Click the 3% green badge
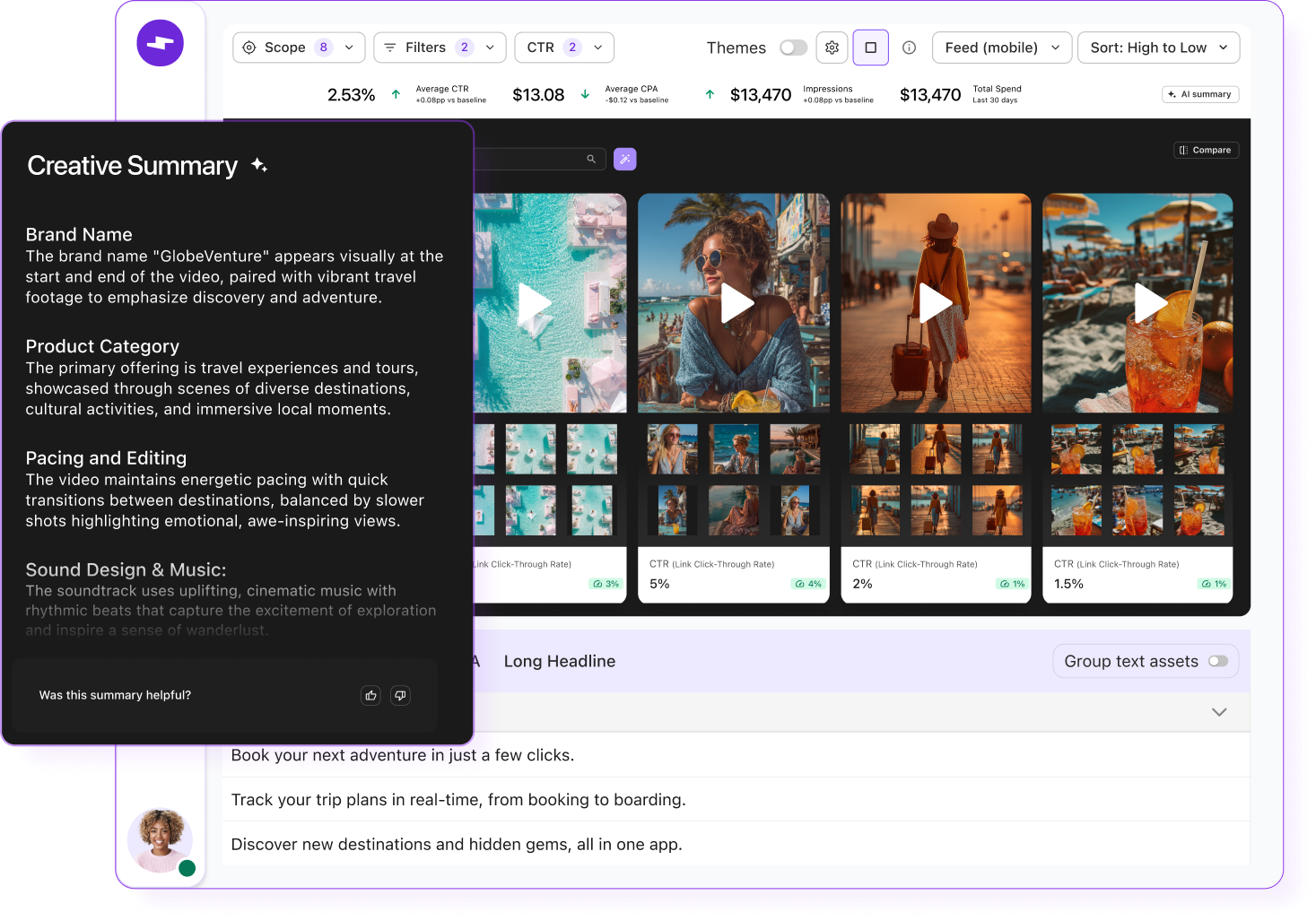Screen dimensions: 1316x921 coord(606,584)
